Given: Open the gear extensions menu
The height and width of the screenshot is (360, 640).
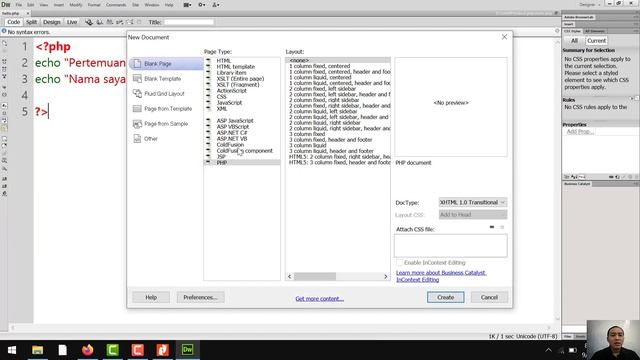Looking at the screenshot, I should tap(202, 4).
